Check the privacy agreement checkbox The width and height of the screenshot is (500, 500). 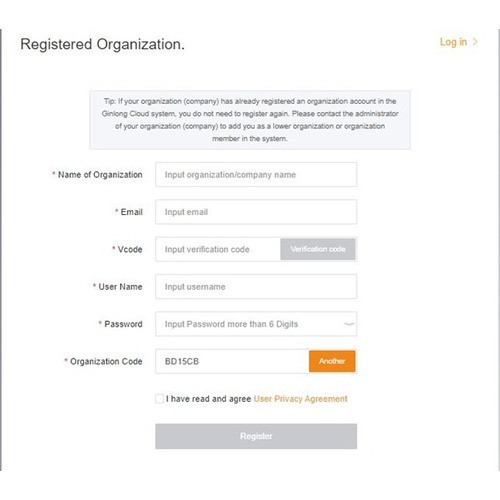pos(159,399)
